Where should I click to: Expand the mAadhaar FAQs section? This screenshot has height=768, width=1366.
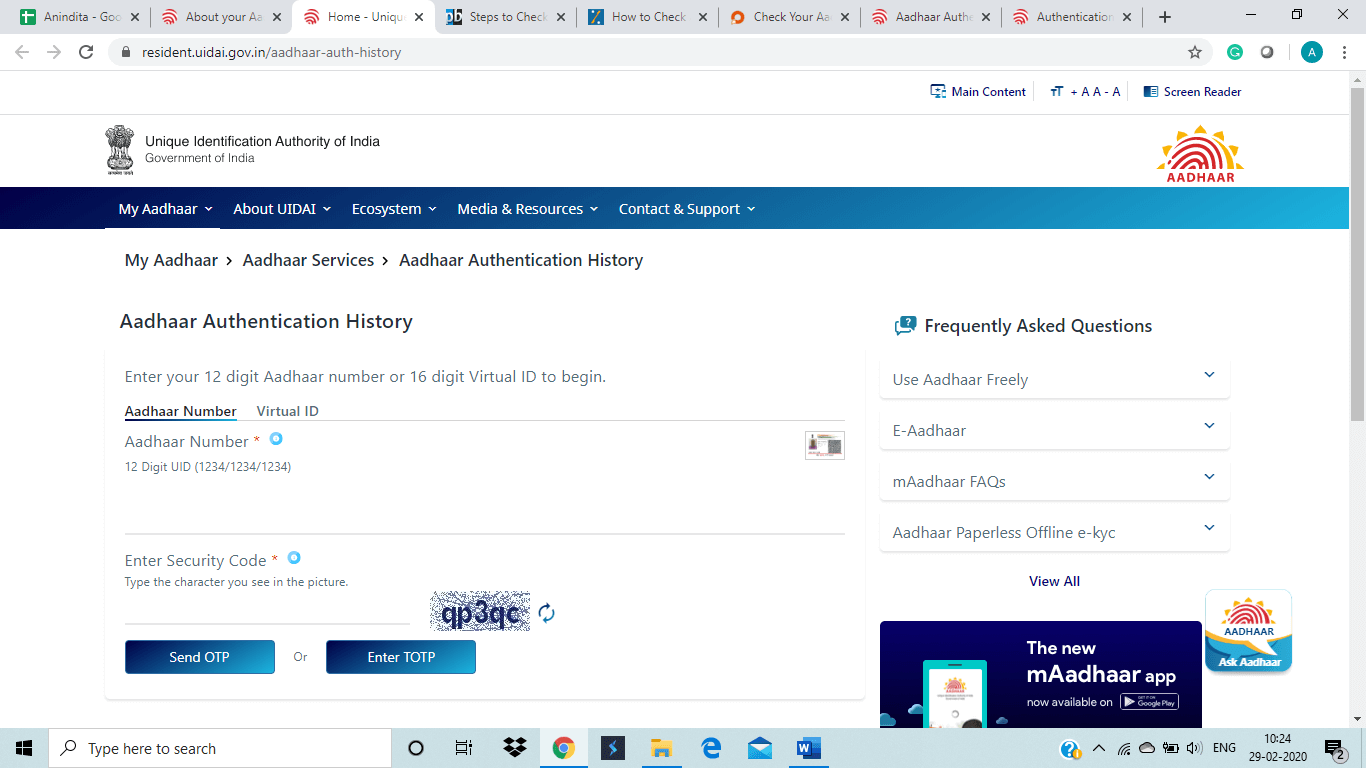[x=1054, y=482]
